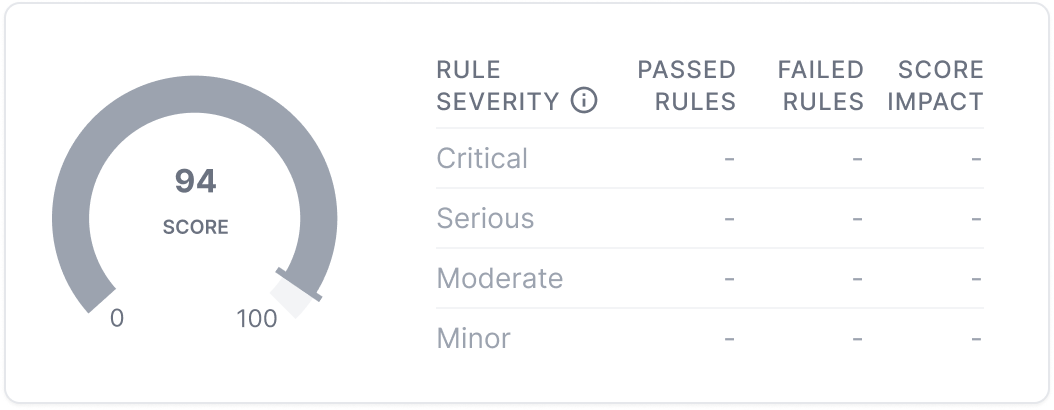The image size is (1054, 410).
Task: Select the Passed Rules column header
Action: click(x=686, y=86)
